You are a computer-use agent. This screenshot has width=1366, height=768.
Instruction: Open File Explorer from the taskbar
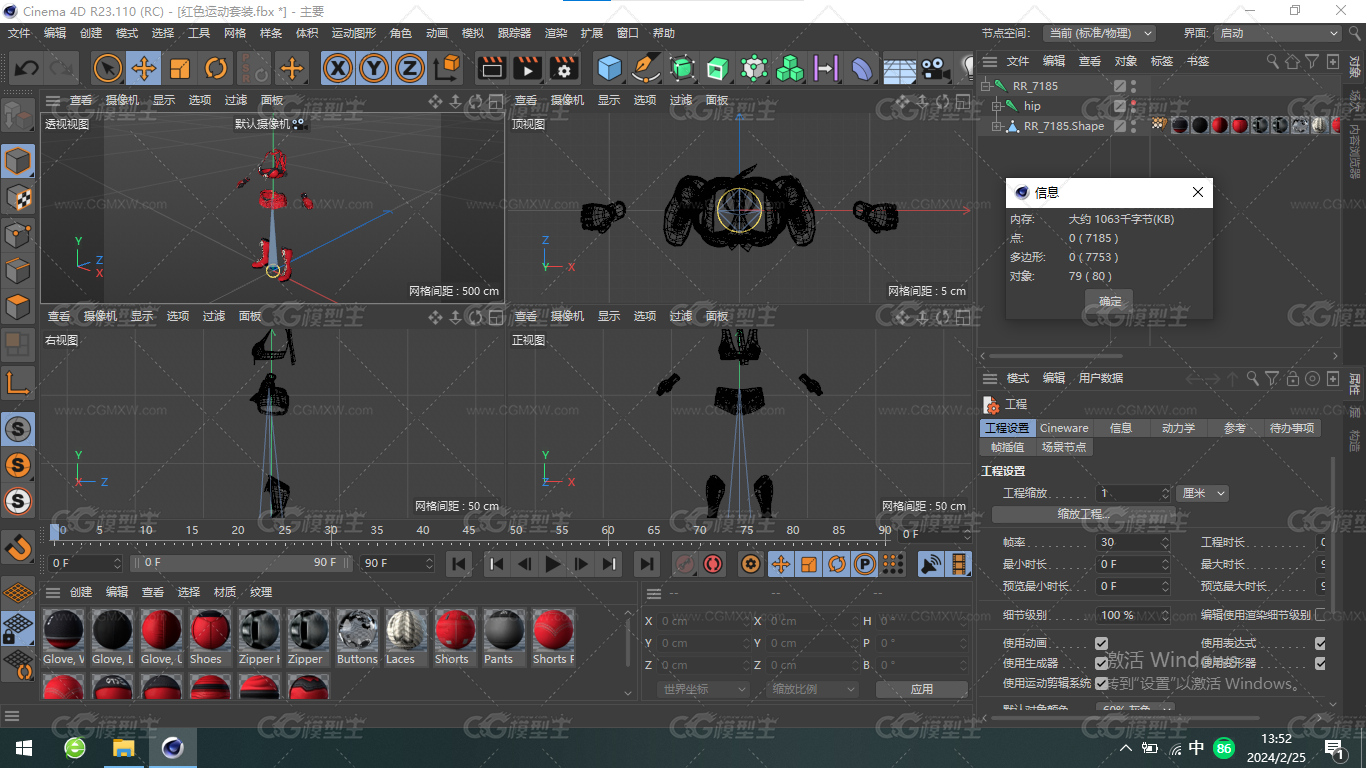(124, 748)
